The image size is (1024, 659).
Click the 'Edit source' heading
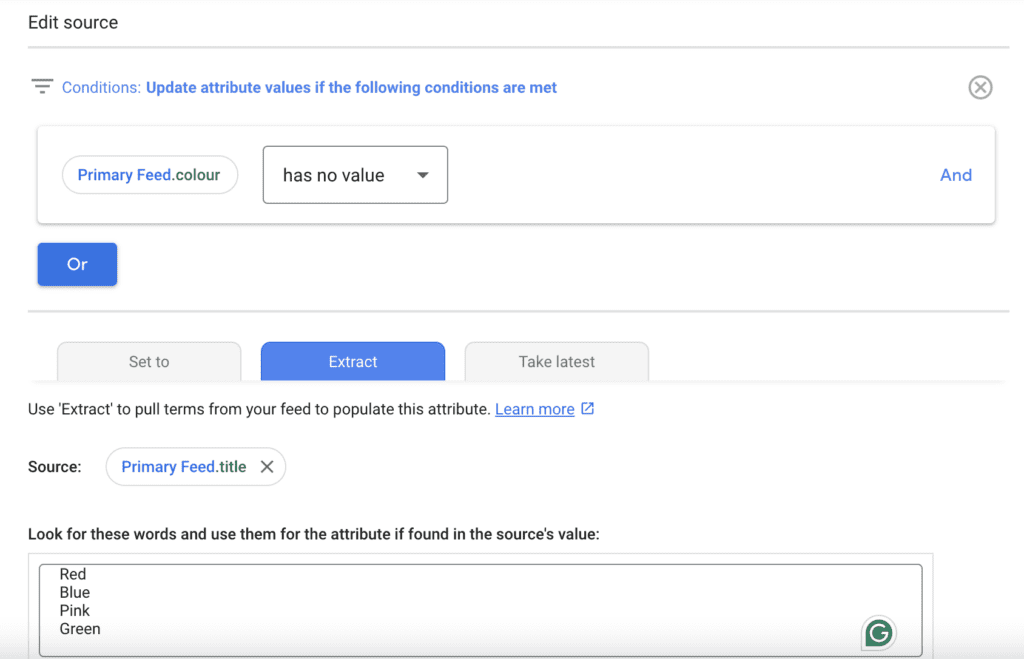pyautogui.click(x=73, y=21)
